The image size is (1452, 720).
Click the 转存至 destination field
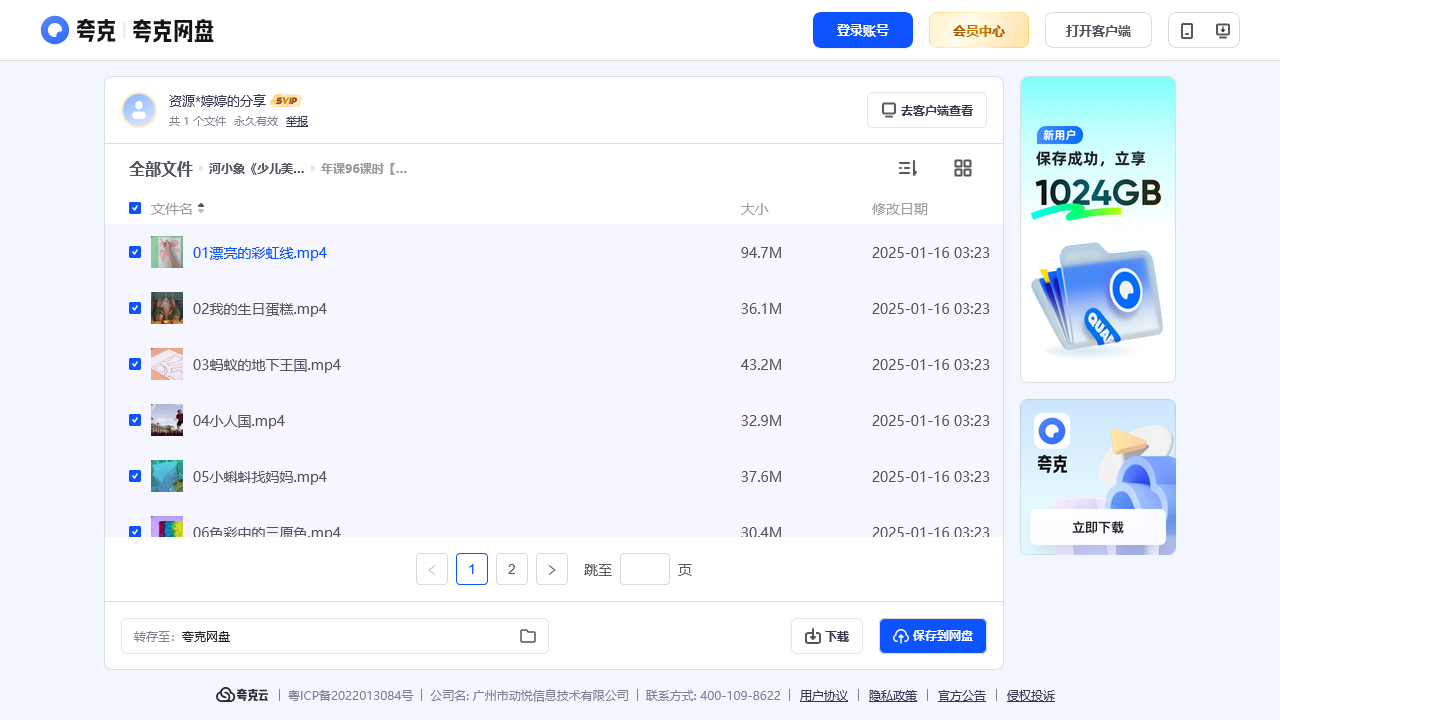pos(335,636)
